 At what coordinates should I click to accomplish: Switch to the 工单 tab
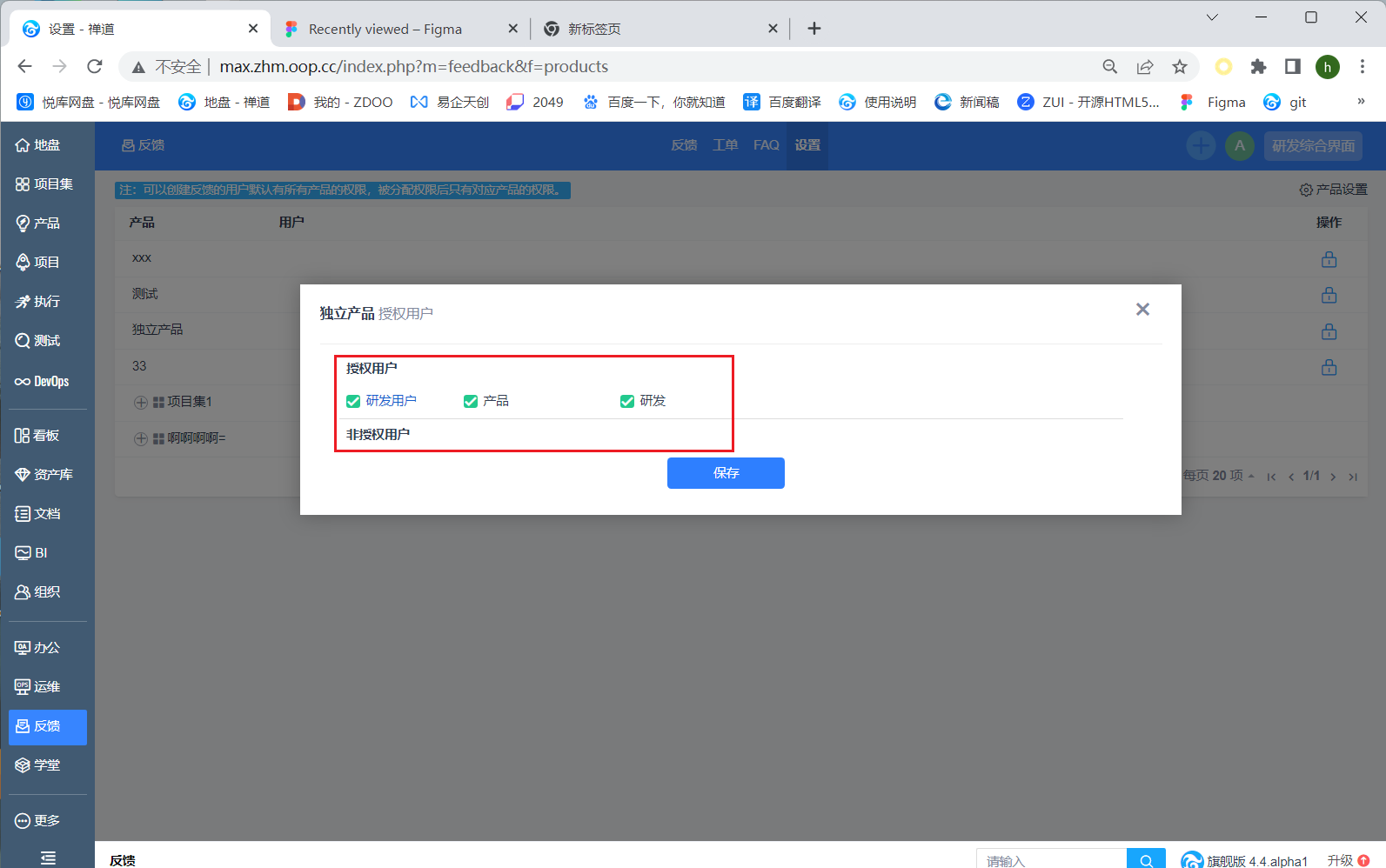725,145
